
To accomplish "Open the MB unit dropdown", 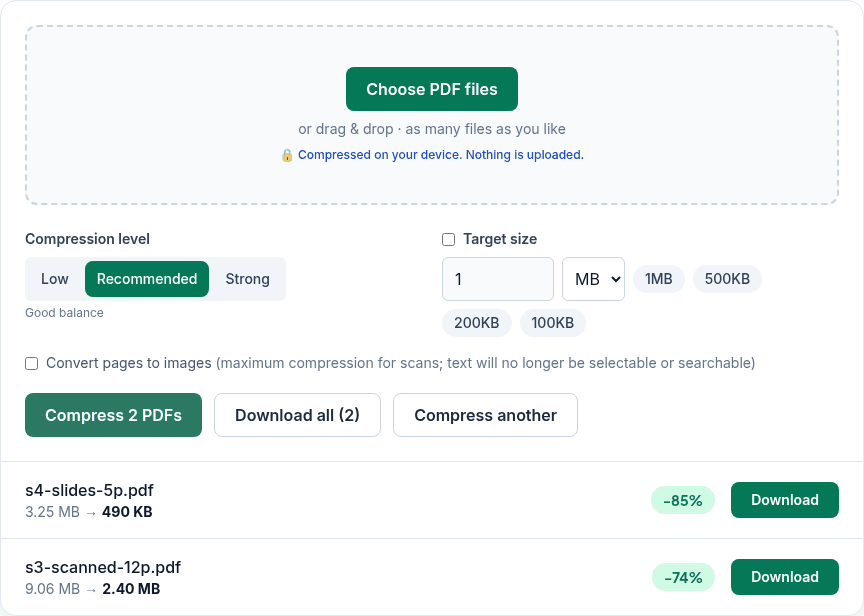I will [x=593, y=279].
